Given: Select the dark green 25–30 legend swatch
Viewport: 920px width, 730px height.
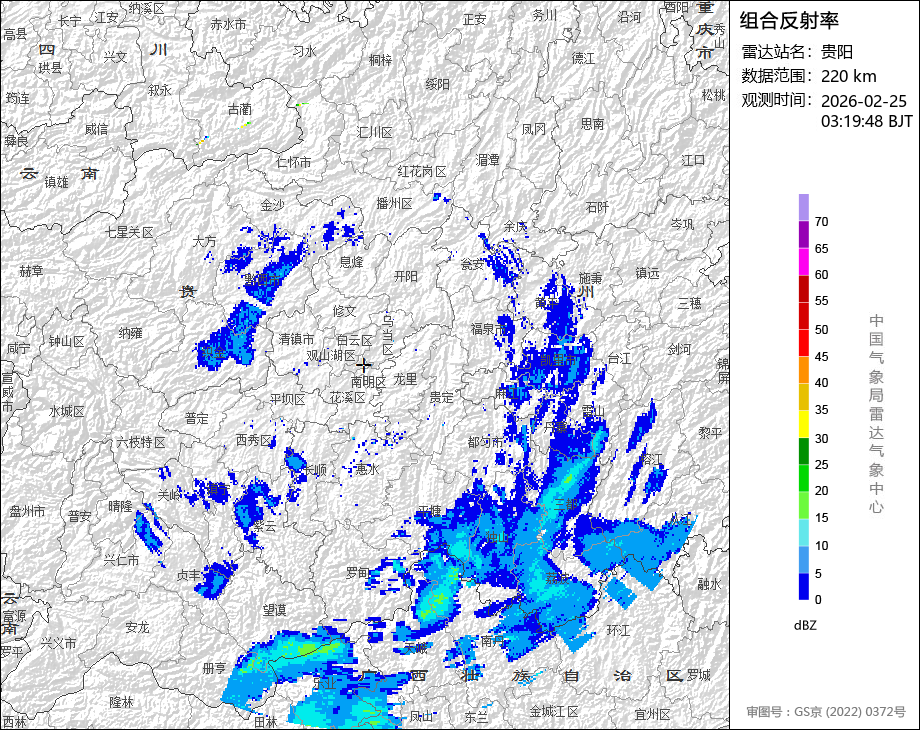Looking at the screenshot, I should pos(804,451).
